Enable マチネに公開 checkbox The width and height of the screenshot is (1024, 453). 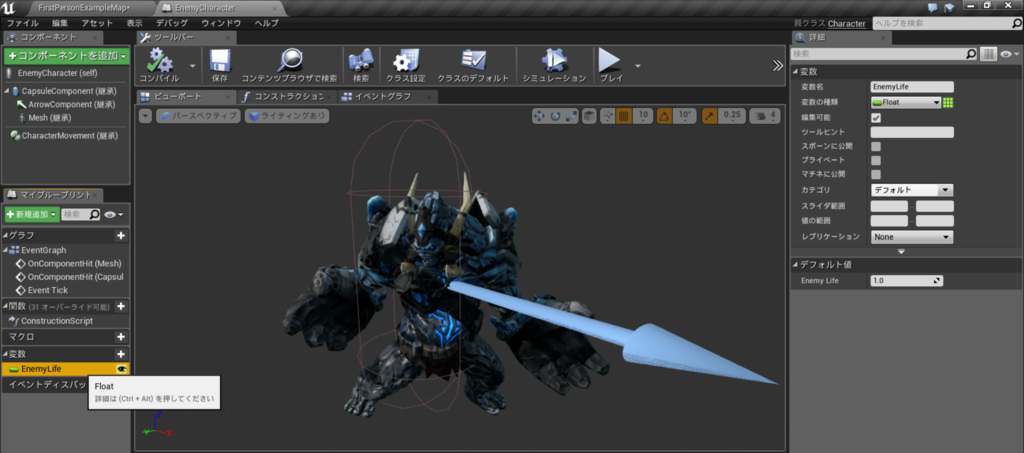(x=876, y=174)
